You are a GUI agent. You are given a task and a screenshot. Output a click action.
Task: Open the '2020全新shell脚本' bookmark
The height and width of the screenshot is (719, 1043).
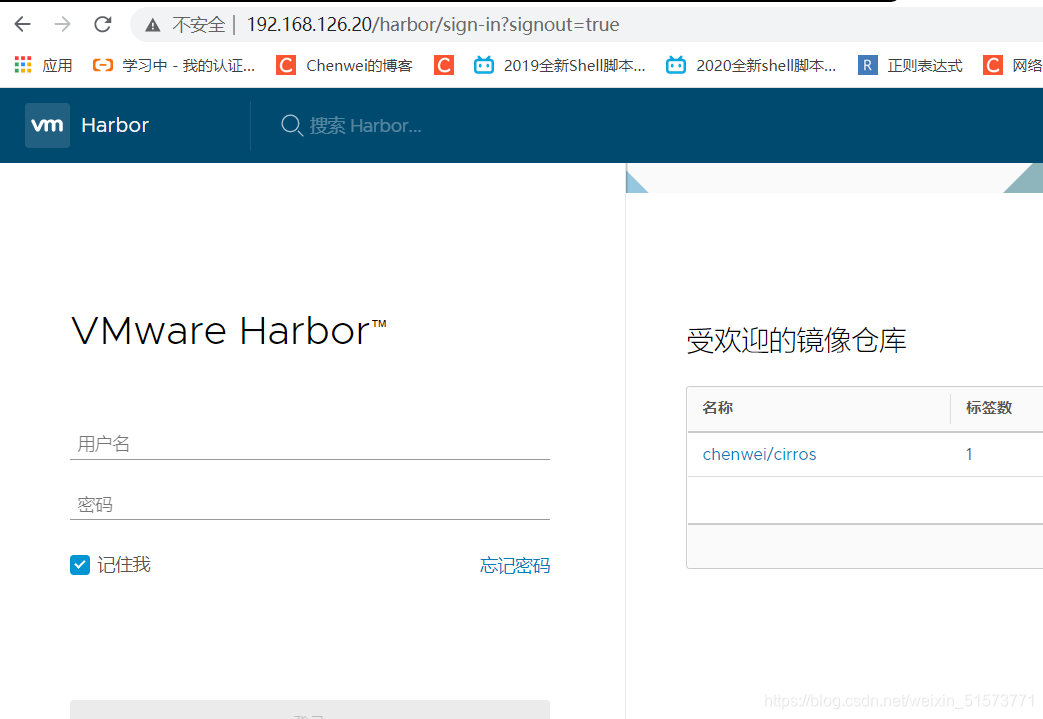tap(751, 65)
